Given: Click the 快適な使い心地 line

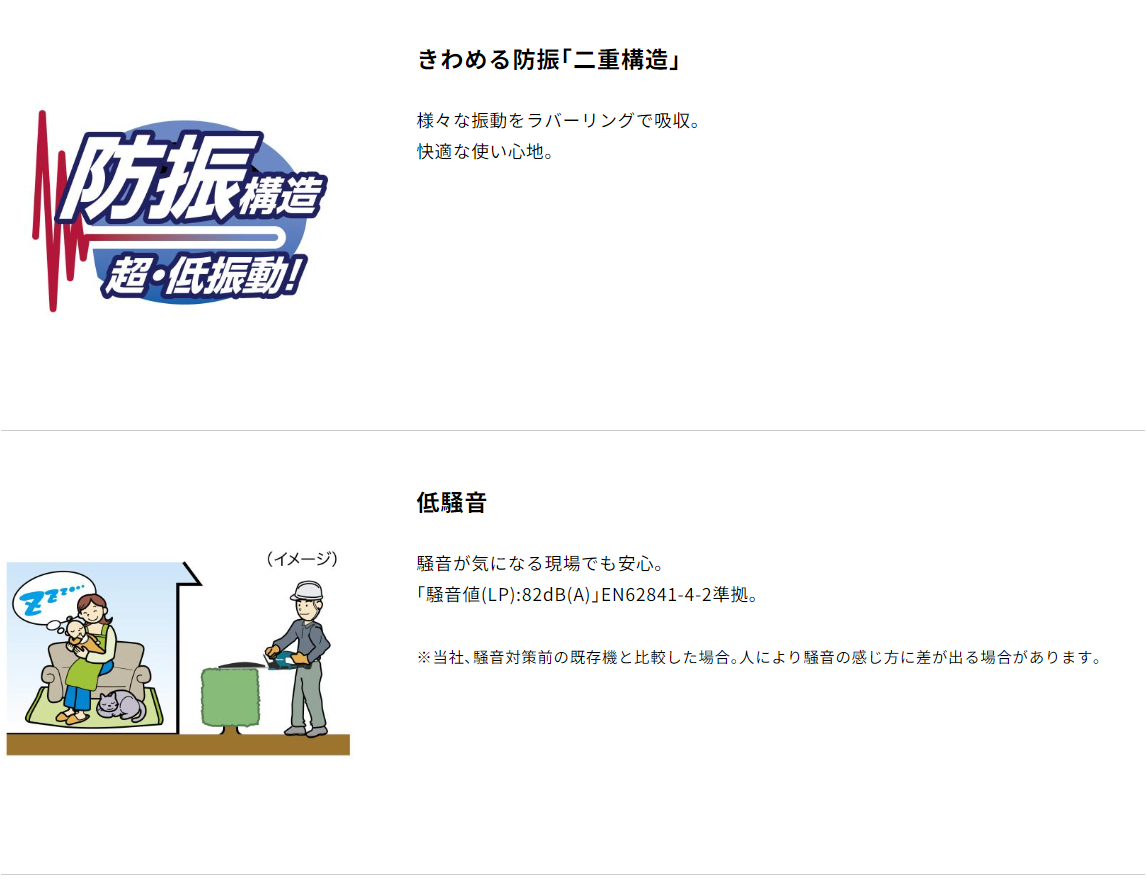Looking at the screenshot, I should [x=486, y=151].
